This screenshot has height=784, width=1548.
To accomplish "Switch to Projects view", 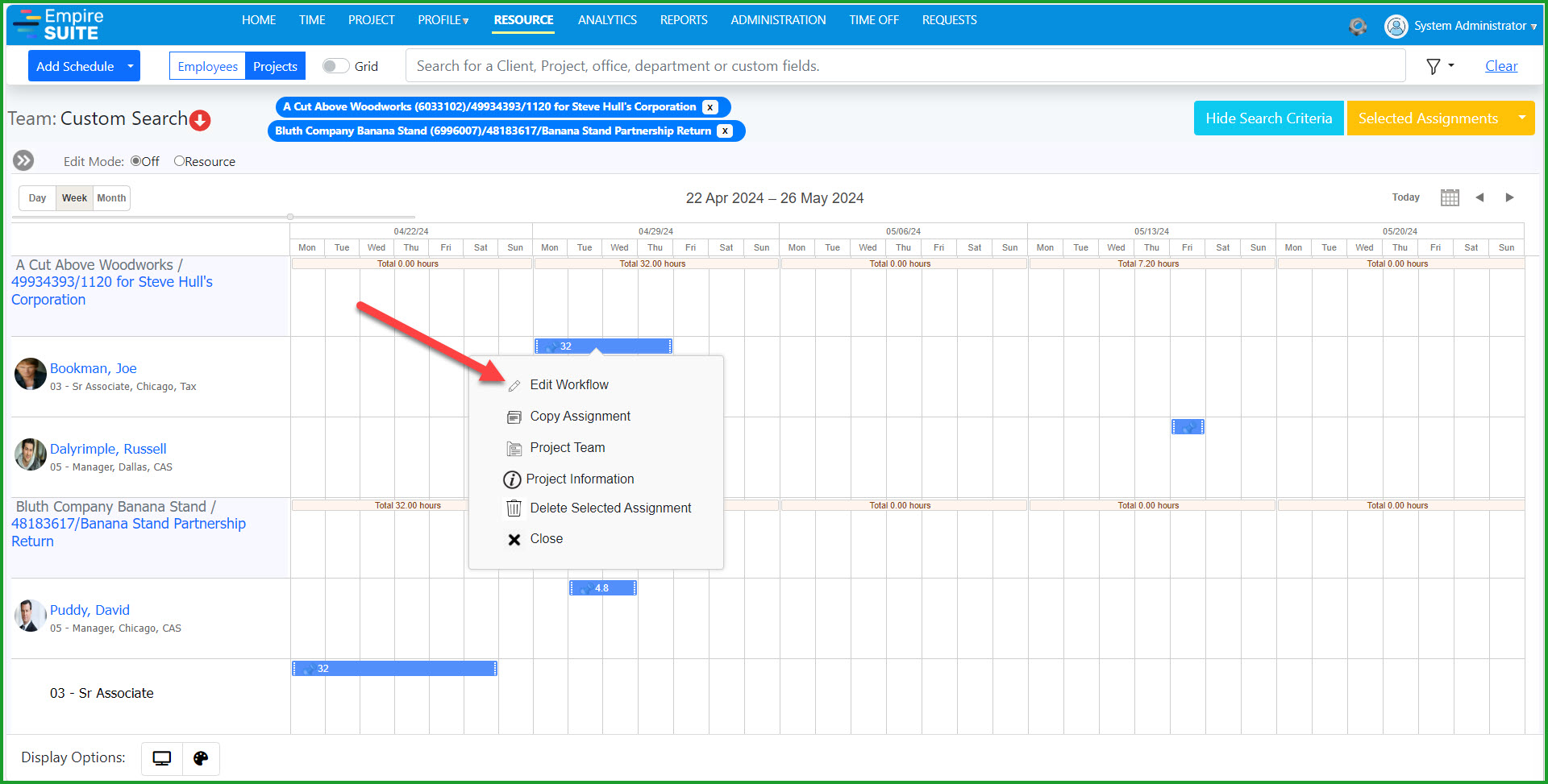I will tap(275, 66).
